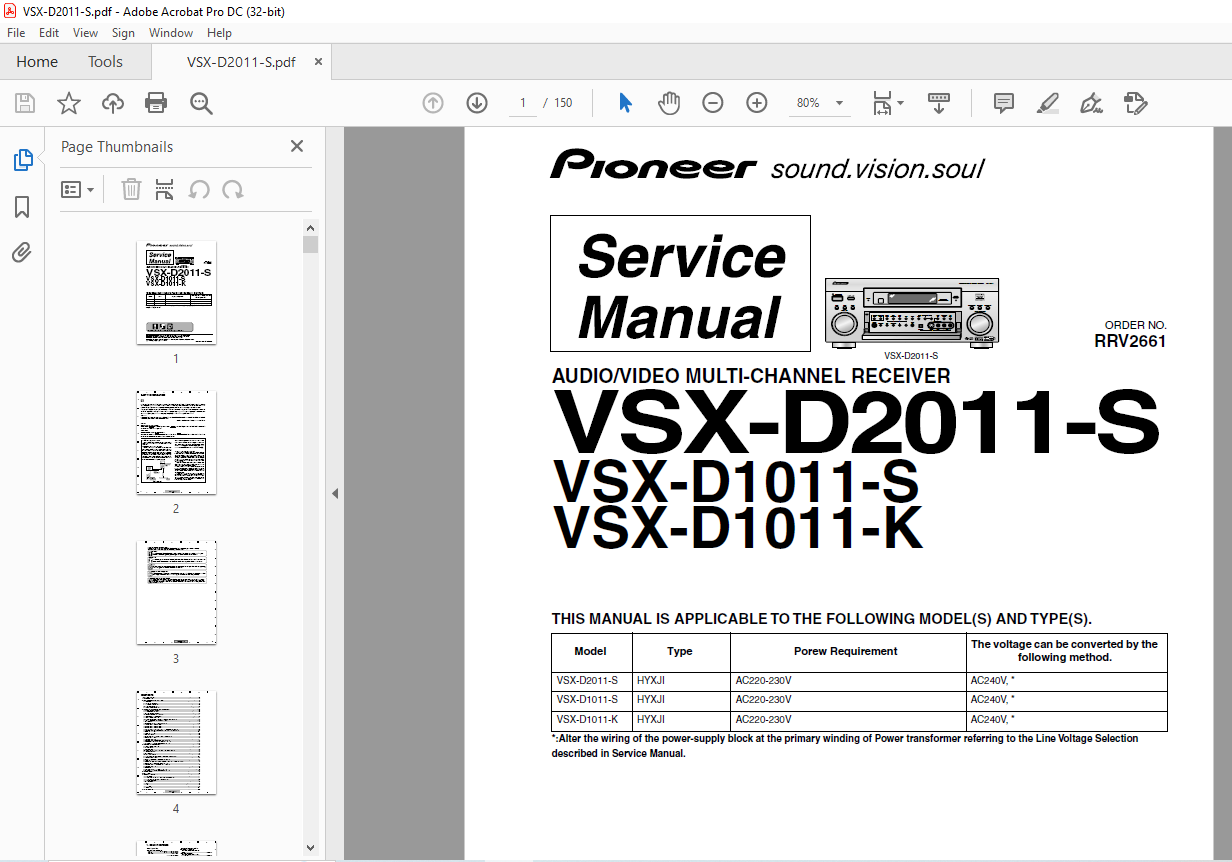Go to the previous page with the up arrow
The width and height of the screenshot is (1232, 862).
433,103
